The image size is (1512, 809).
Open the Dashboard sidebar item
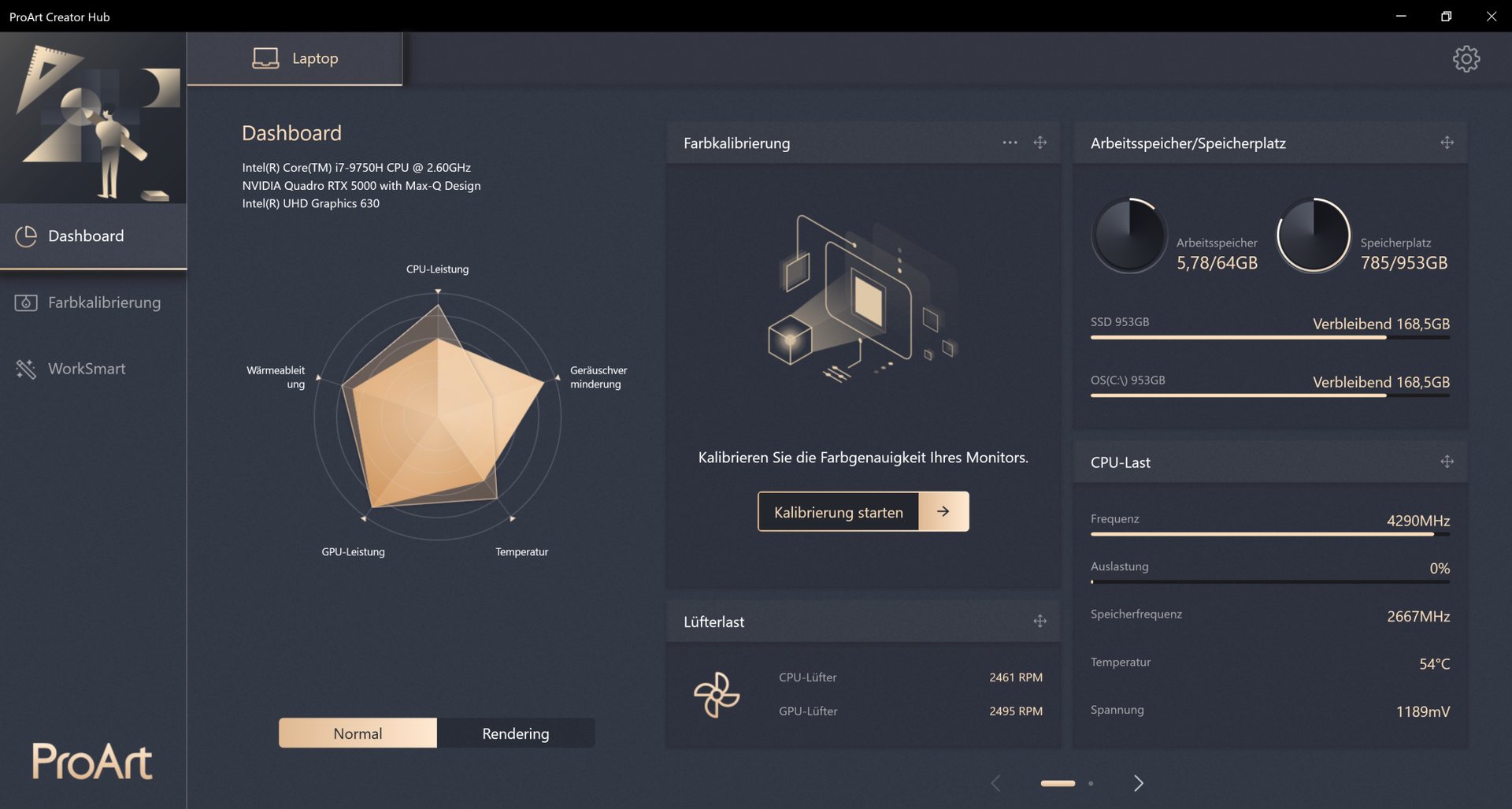pyautogui.click(x=93, y=236)
